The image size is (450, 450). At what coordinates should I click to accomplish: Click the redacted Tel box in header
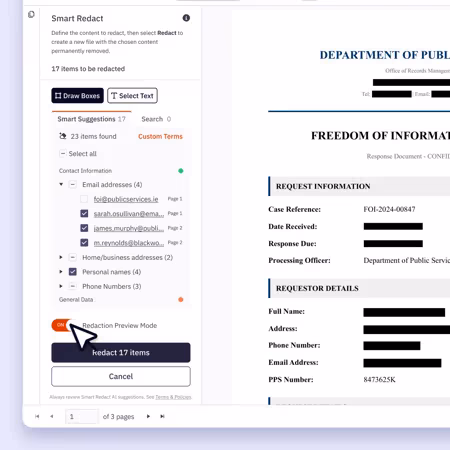coord(392,94)
